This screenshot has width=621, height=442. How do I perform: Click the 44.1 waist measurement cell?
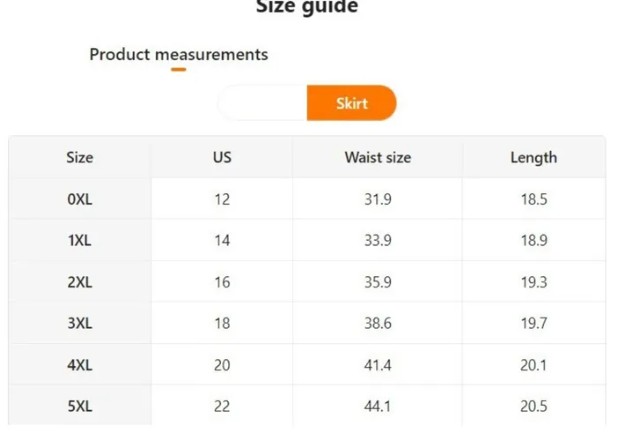click(378, 406)
